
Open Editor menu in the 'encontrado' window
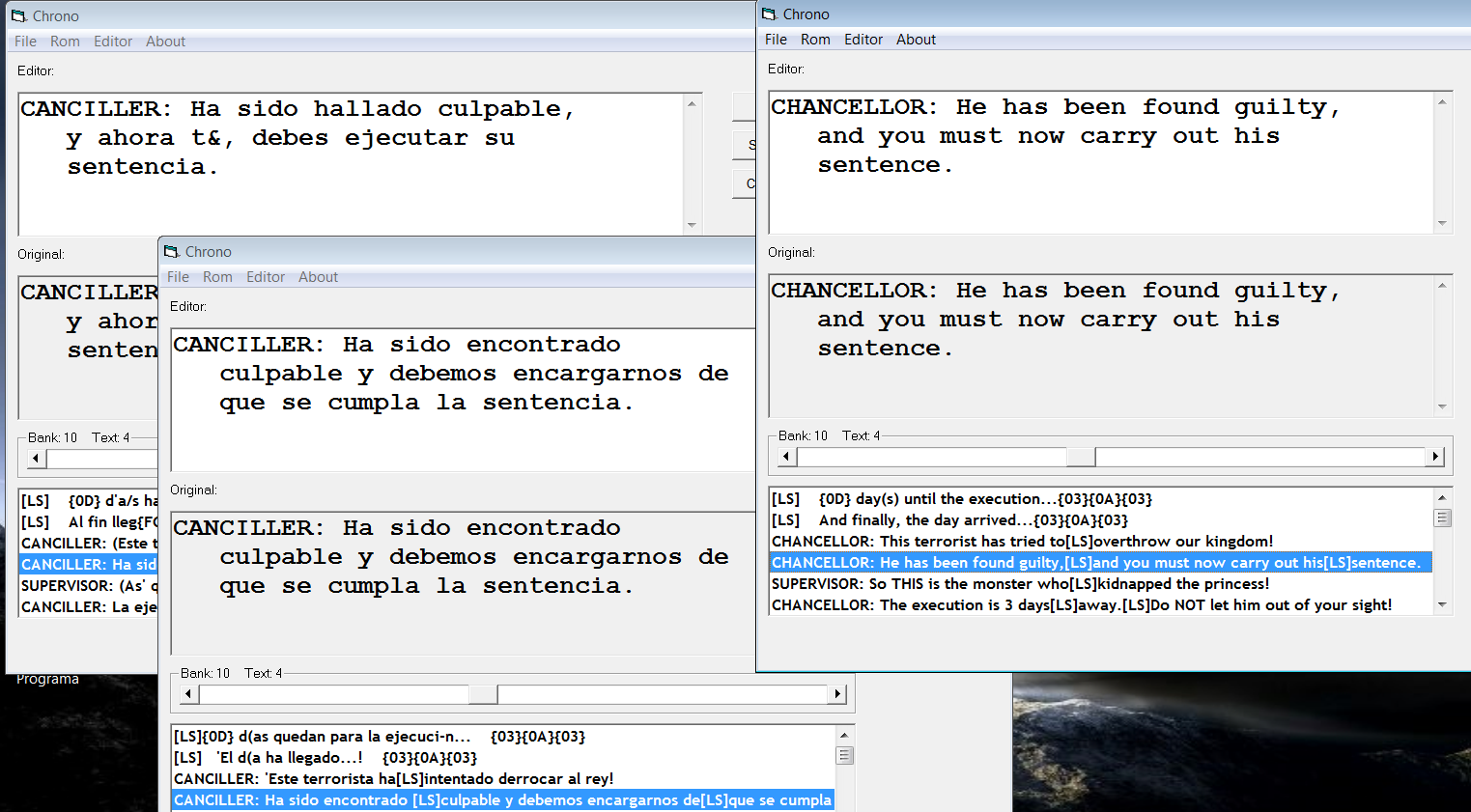tap(266, 277)
